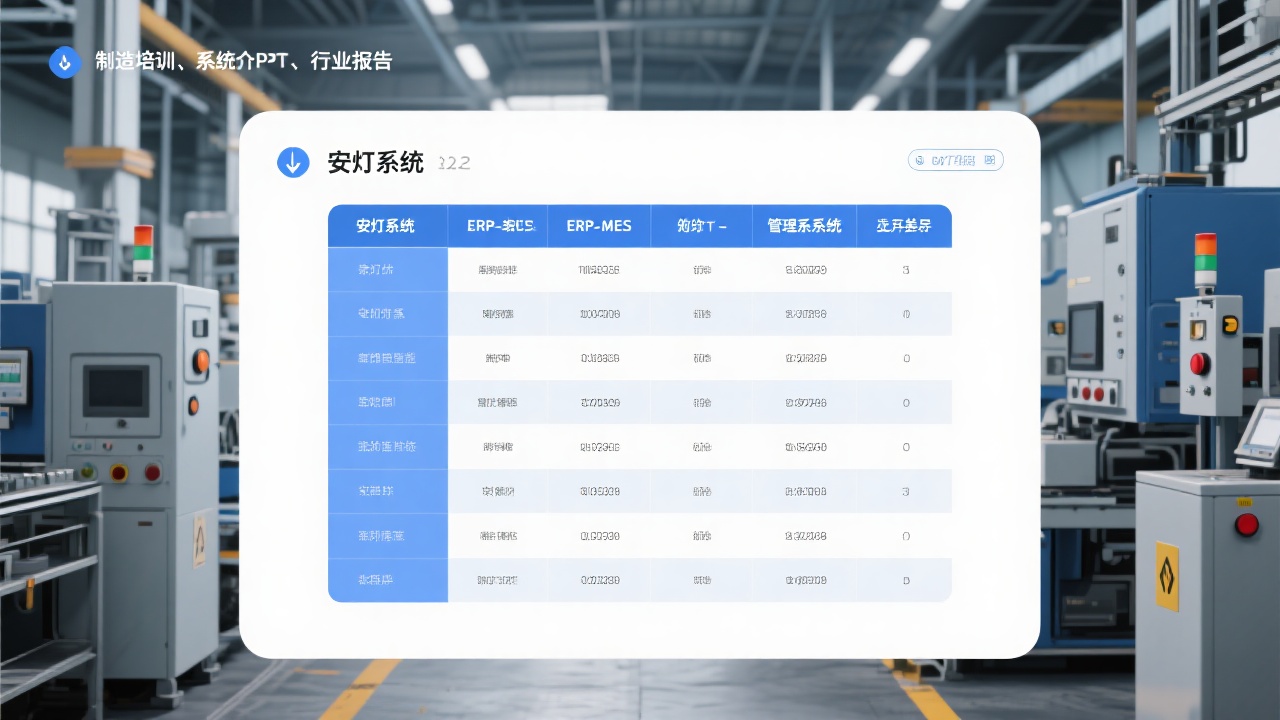
Task: Expand the ERP-MES column header
Action: point(599,226)
